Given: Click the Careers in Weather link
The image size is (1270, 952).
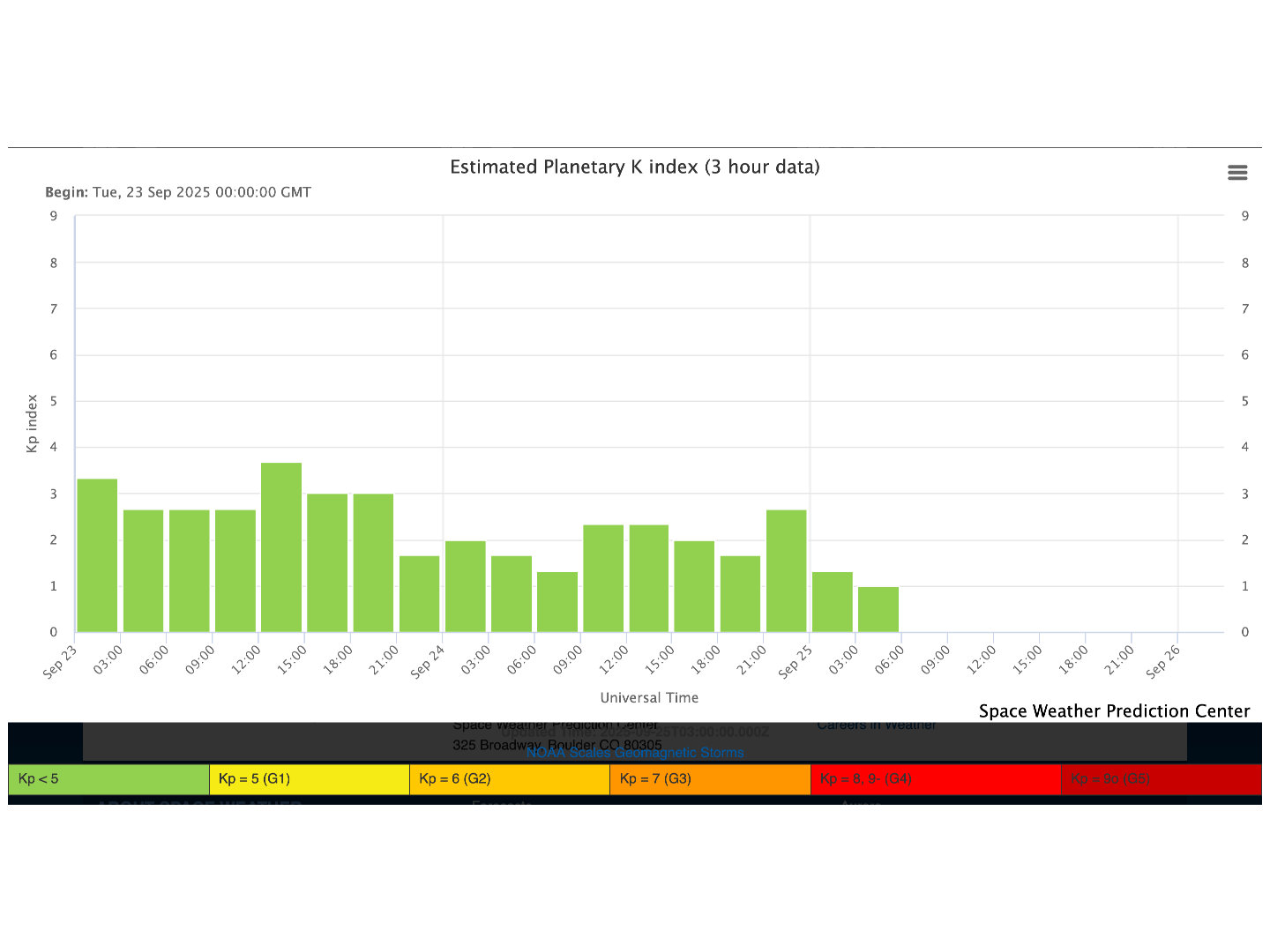Looking at the screenshot, I should click(876, 725).
